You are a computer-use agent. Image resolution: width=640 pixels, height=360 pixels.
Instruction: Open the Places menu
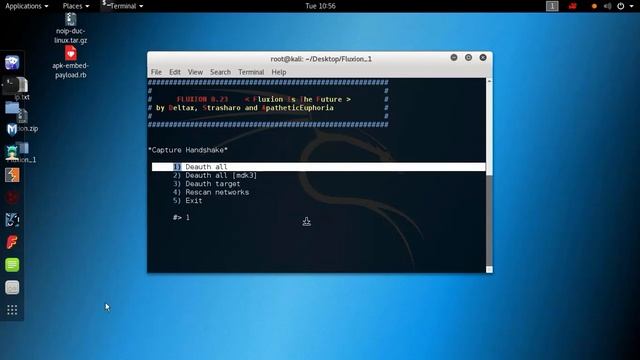[x=76, y=6]
